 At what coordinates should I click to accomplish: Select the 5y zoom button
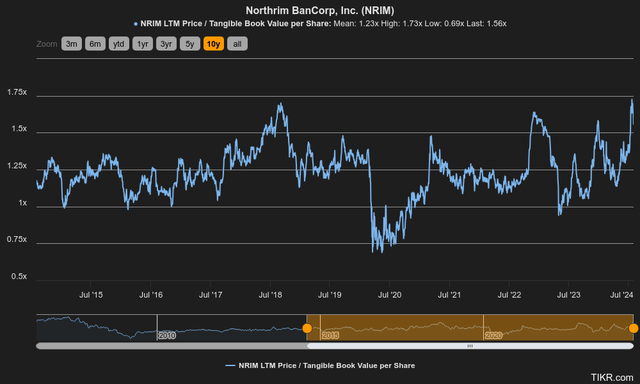[190, 44]
